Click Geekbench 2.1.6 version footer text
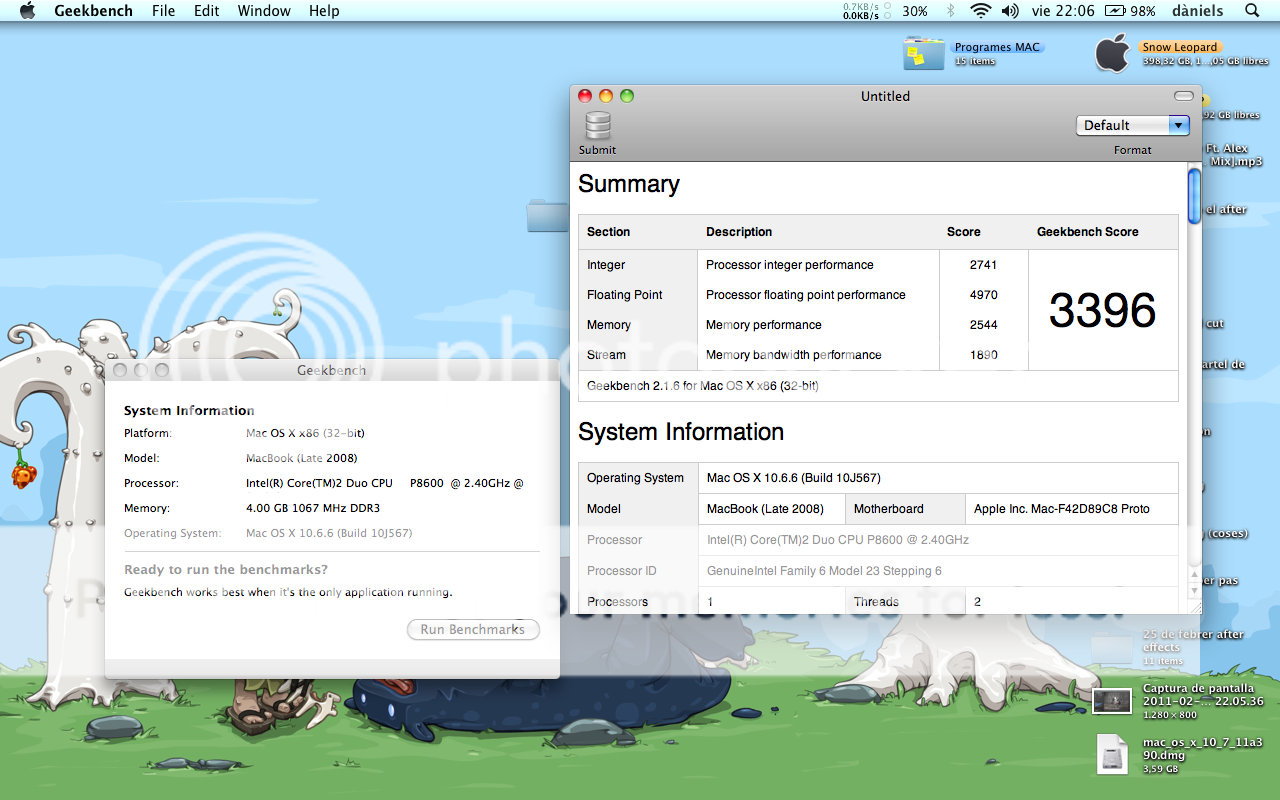 (703, 386)
